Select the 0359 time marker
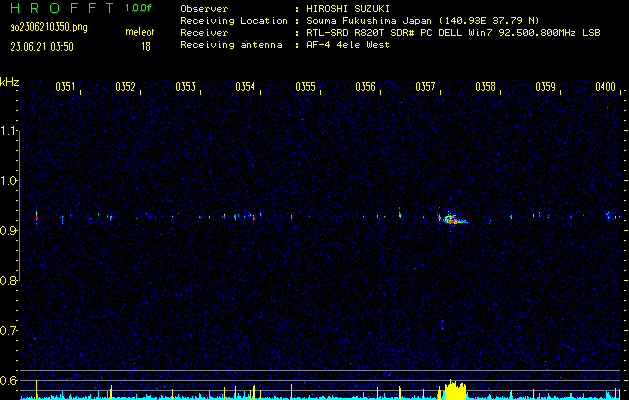This screenshot has height=400, width=629. coord(546,87)
